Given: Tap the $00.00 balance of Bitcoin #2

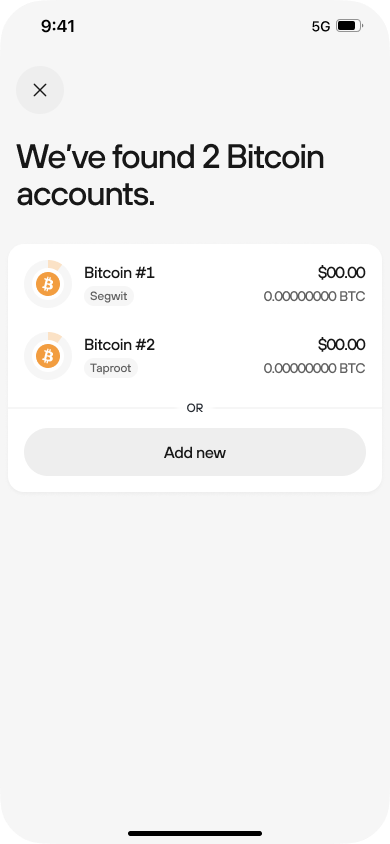Looking at the screenshot, I should click(x=342, y=344).
